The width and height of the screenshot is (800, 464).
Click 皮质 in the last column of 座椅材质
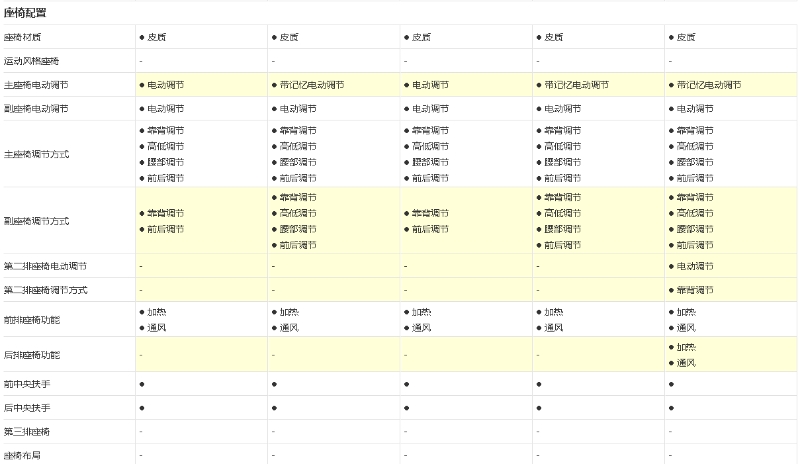tap(686, 37)
